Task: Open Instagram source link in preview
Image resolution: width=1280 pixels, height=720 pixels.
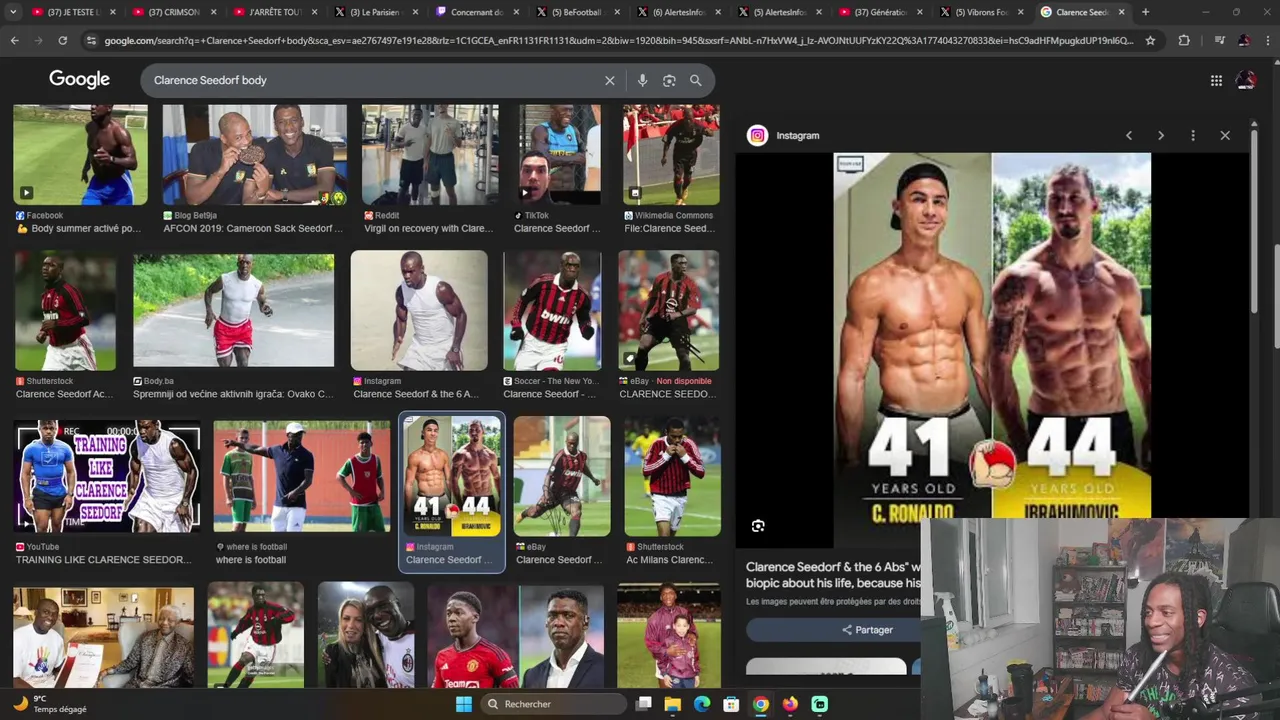Action: [798, 135]
